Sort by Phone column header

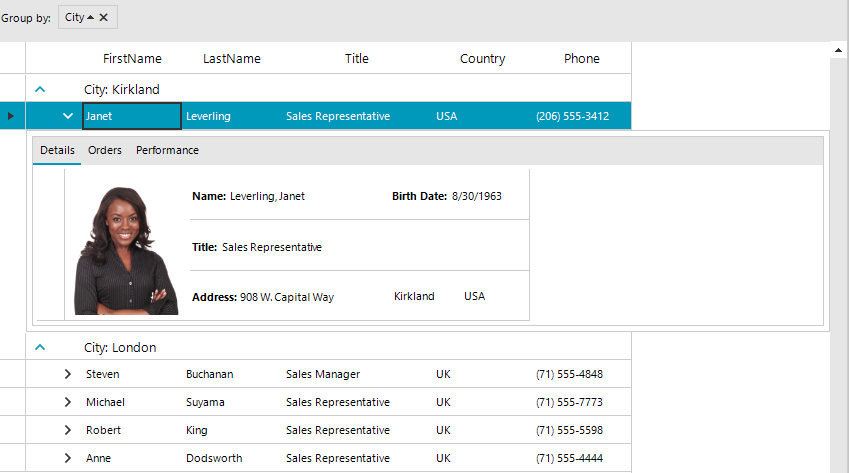[582, 58]
